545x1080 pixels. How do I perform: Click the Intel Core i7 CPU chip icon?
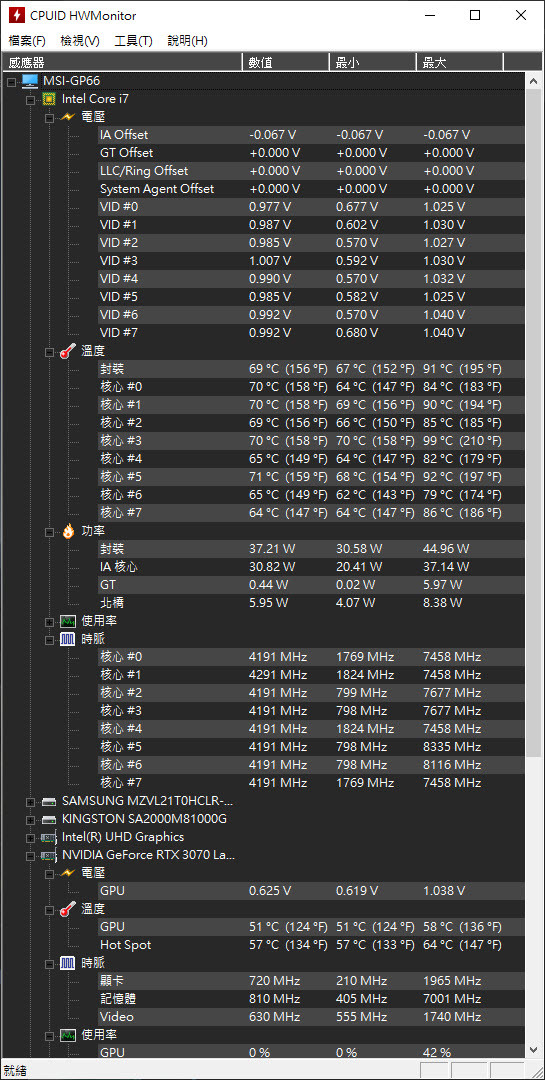49,98
